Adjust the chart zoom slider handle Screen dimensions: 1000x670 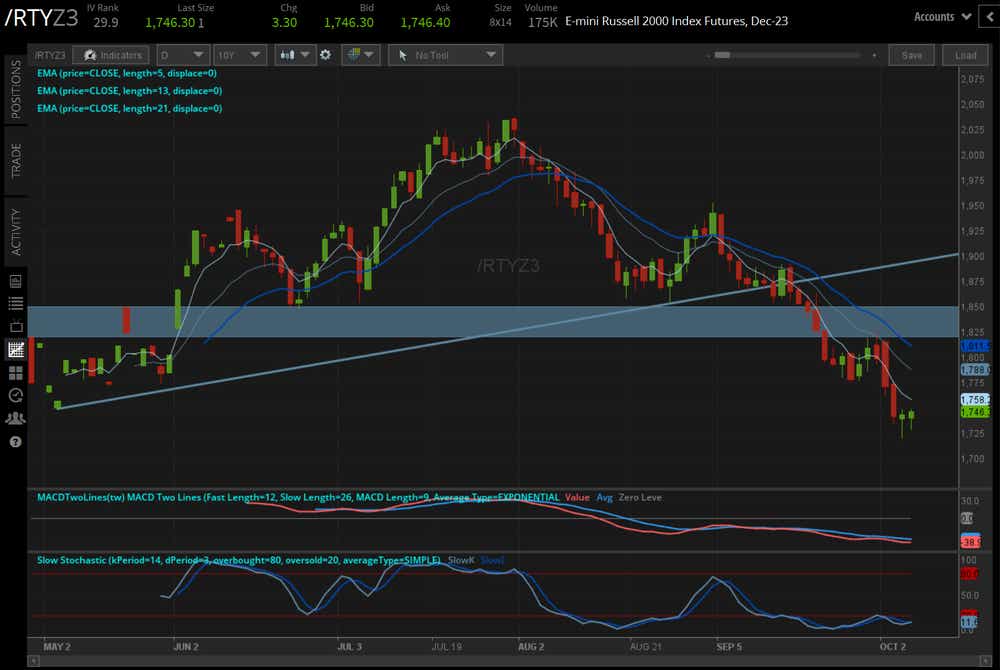(x=722, y=55)
